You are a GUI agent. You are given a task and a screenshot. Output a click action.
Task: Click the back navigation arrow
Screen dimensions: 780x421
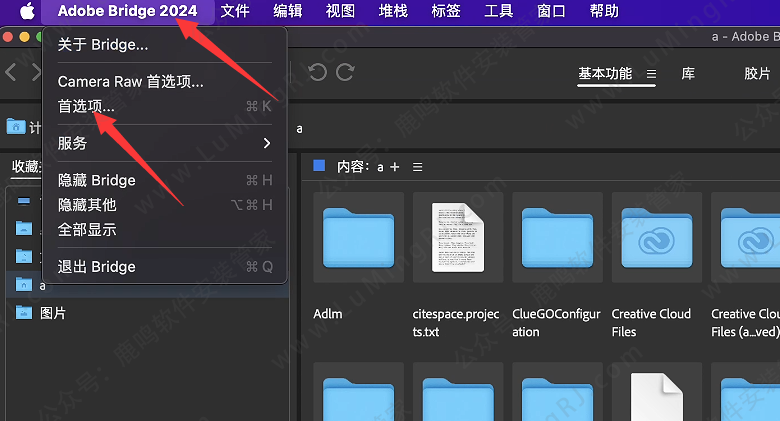pos(11,73)
